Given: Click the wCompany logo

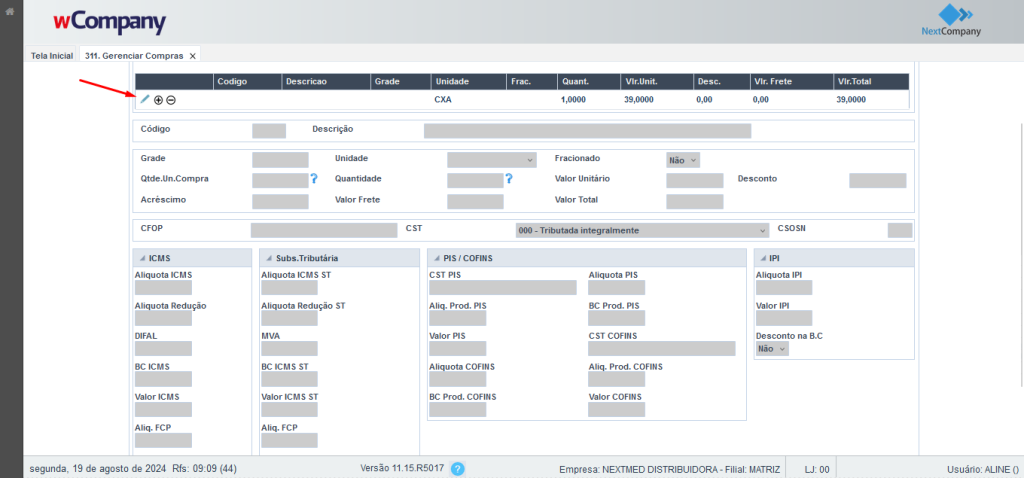Looking at the screenshot, I should tap(110, 22).
